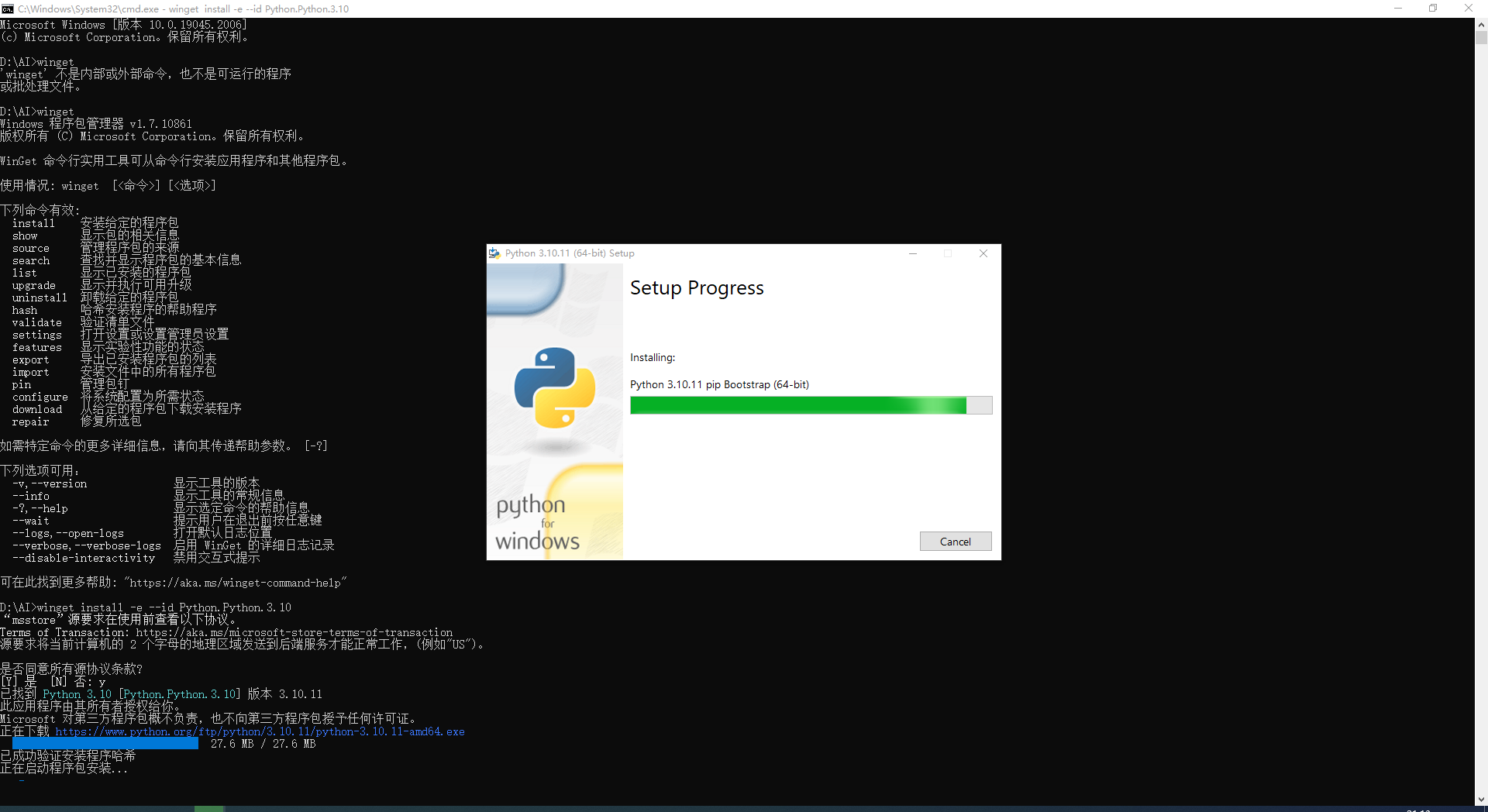Viewport: 1488px width, 812px height.
Task: Click the microsoft-store-terms-of-transaction URL
Action: (294, 632)
